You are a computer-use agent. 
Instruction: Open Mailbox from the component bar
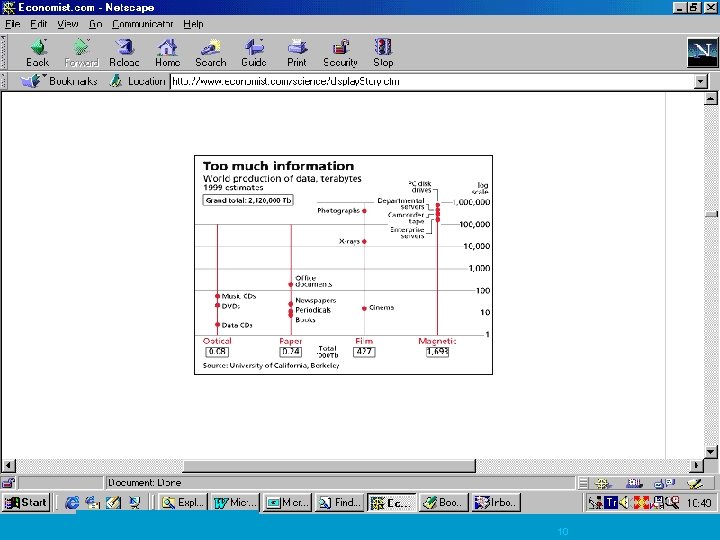click(x=634, y=483)
